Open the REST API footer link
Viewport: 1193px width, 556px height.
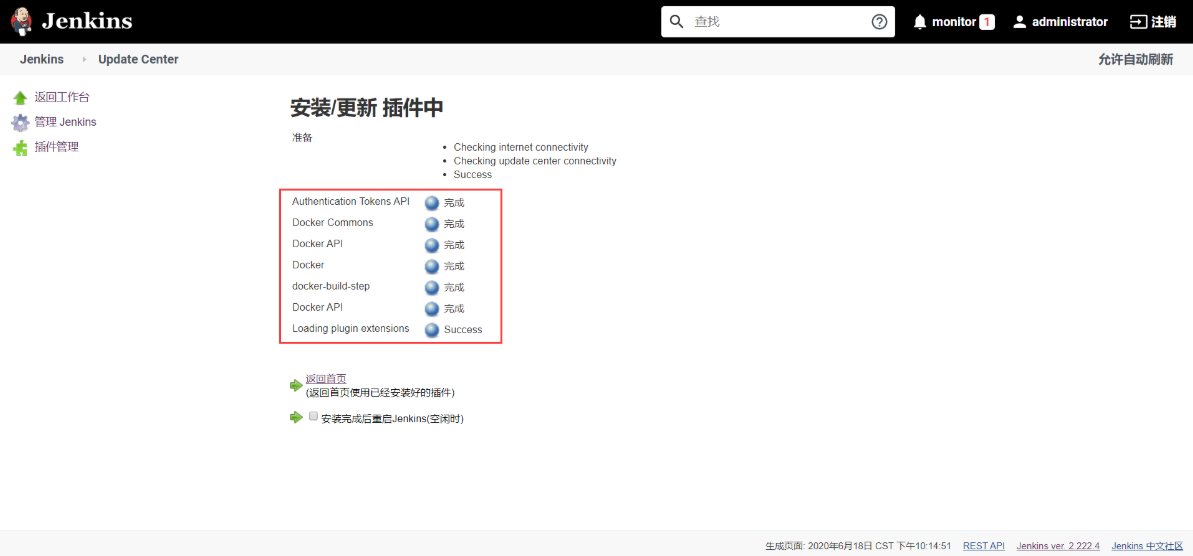984,546
